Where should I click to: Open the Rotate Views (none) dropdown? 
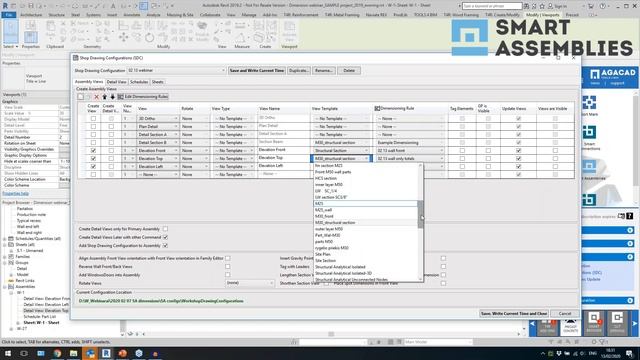[x=249, y=283]
